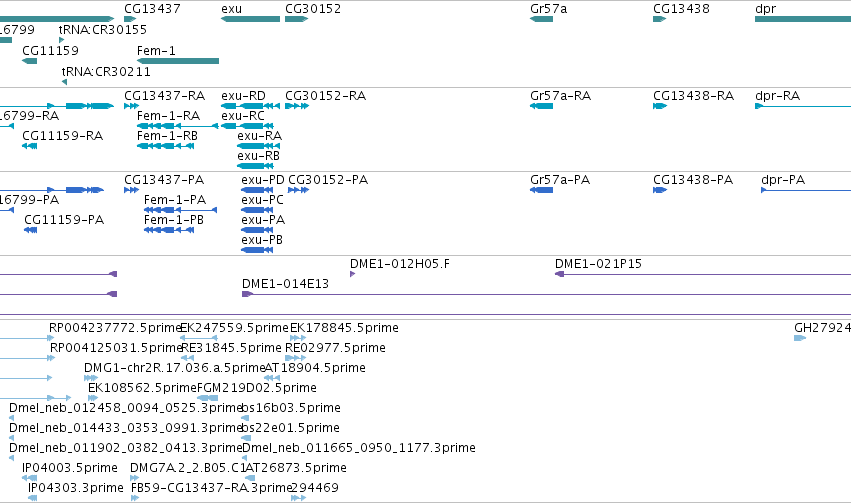Viewport: 851px width, 503px height.
Task: Click EST RP004125031.5prime
Action: [x=116, y=348]
